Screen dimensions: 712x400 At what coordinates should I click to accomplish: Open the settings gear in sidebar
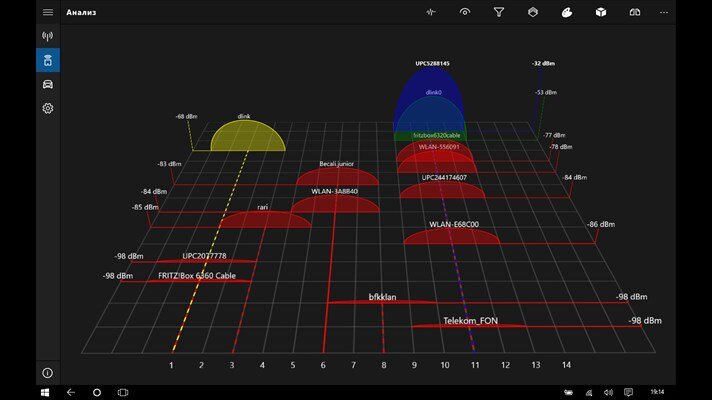pos(47,108)
